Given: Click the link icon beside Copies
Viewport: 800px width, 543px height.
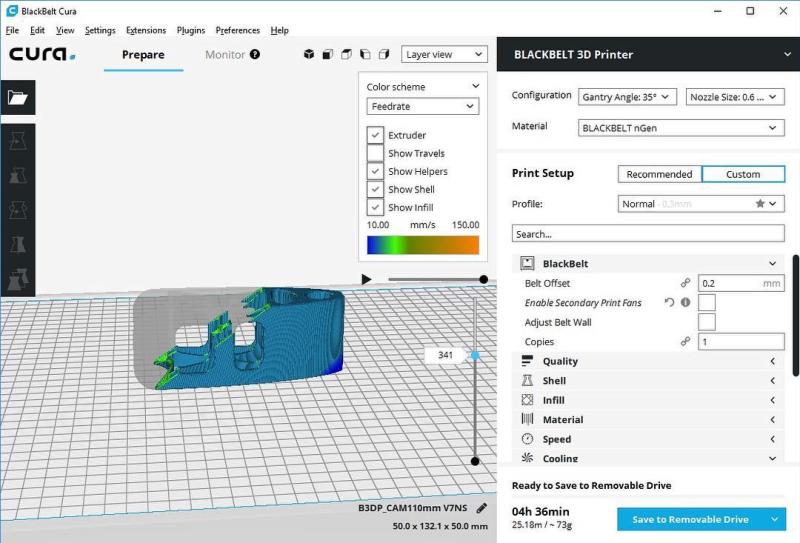Looking at the screenshot, I should tap(685, 342).
